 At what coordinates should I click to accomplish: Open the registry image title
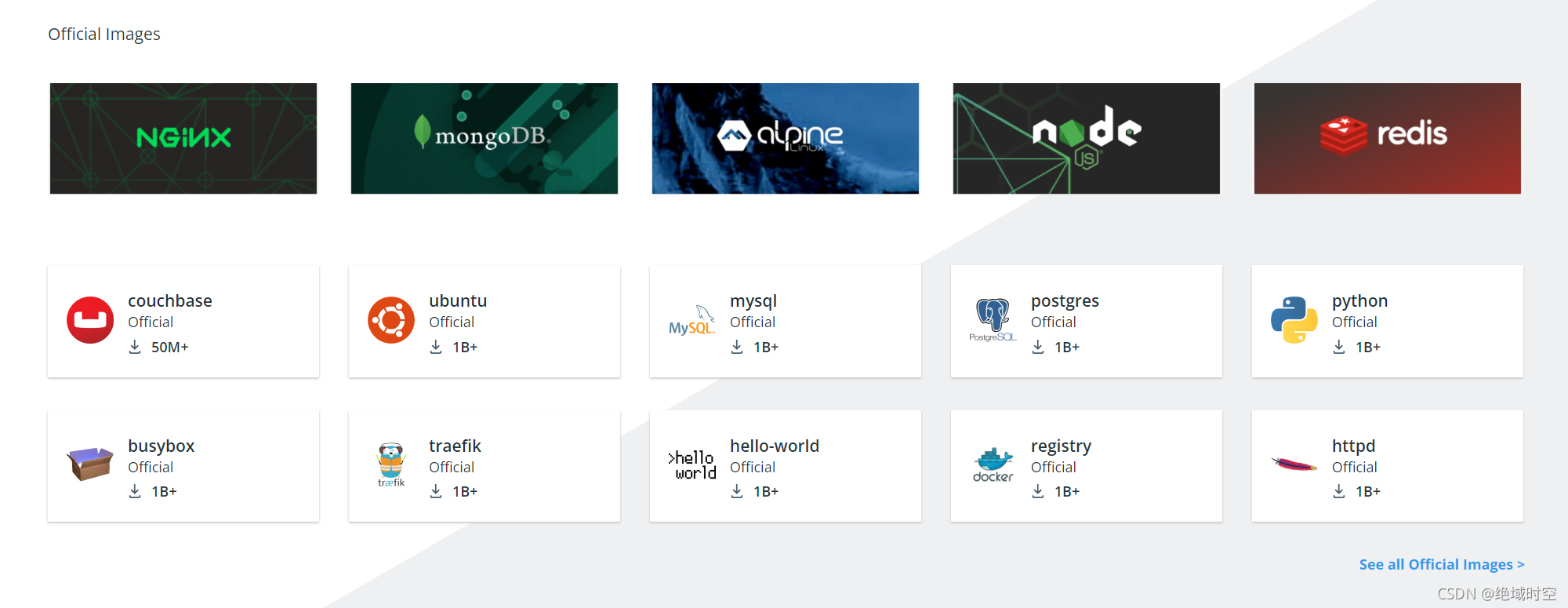1061,446
